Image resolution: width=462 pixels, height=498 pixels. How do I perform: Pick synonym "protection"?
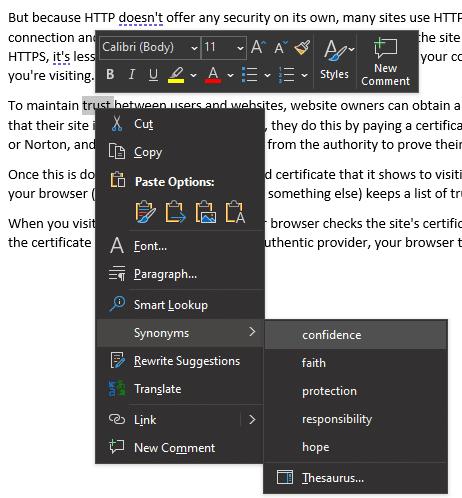tap(355, 391)
